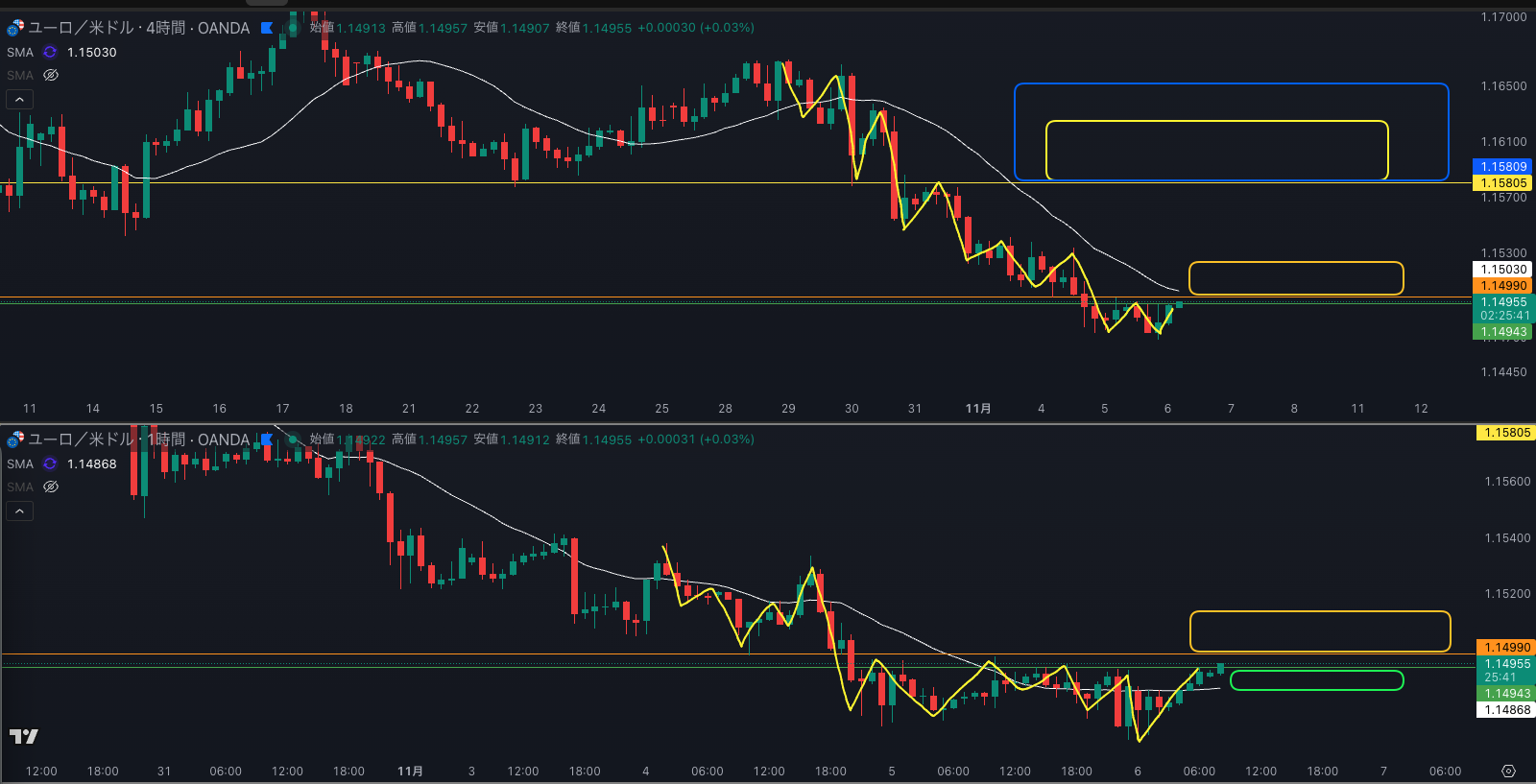Click the green market status dot on 1-hour chart
The image size is (1536, 784).
point(293,440)
